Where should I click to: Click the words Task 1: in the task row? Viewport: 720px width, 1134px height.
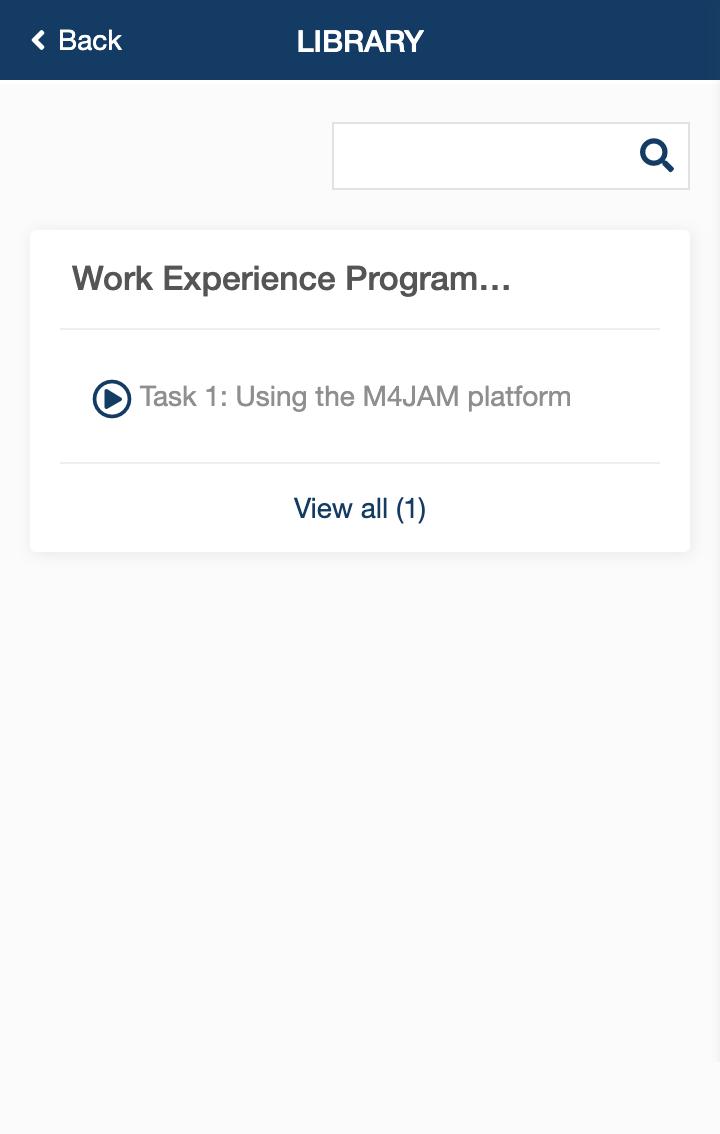tap(184, 397)
